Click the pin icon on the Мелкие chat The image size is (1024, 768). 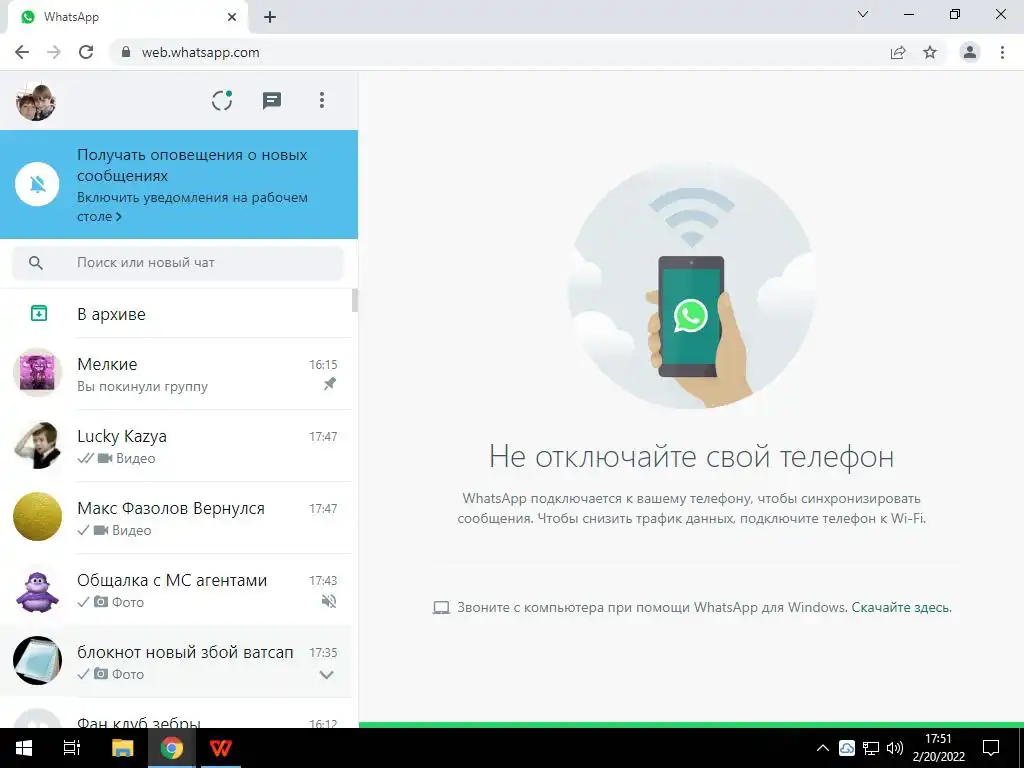[x=330, y=384]
